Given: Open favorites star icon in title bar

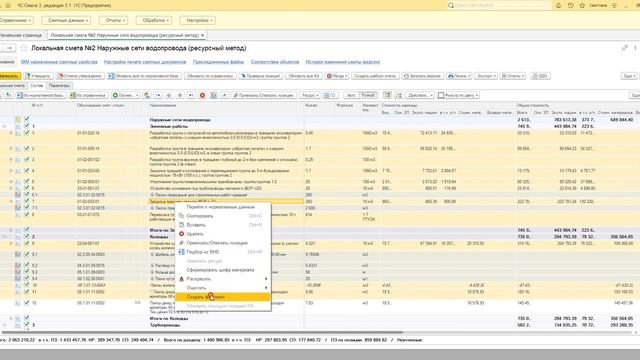Looking at the screenshot, I should [582, 5].
